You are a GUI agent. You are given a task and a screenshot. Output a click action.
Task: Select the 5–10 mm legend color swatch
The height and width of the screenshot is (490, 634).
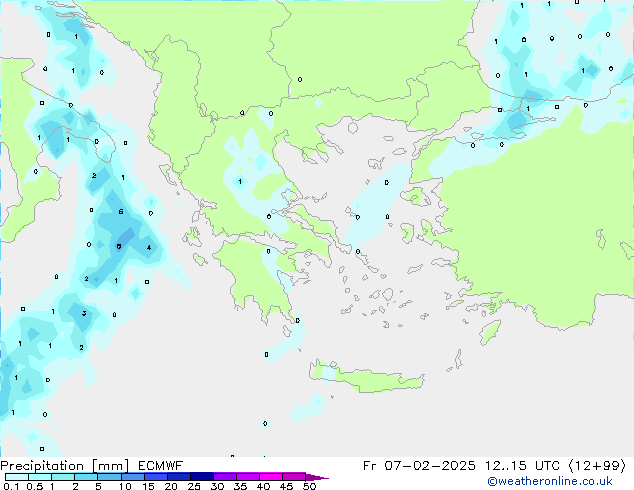110,477
